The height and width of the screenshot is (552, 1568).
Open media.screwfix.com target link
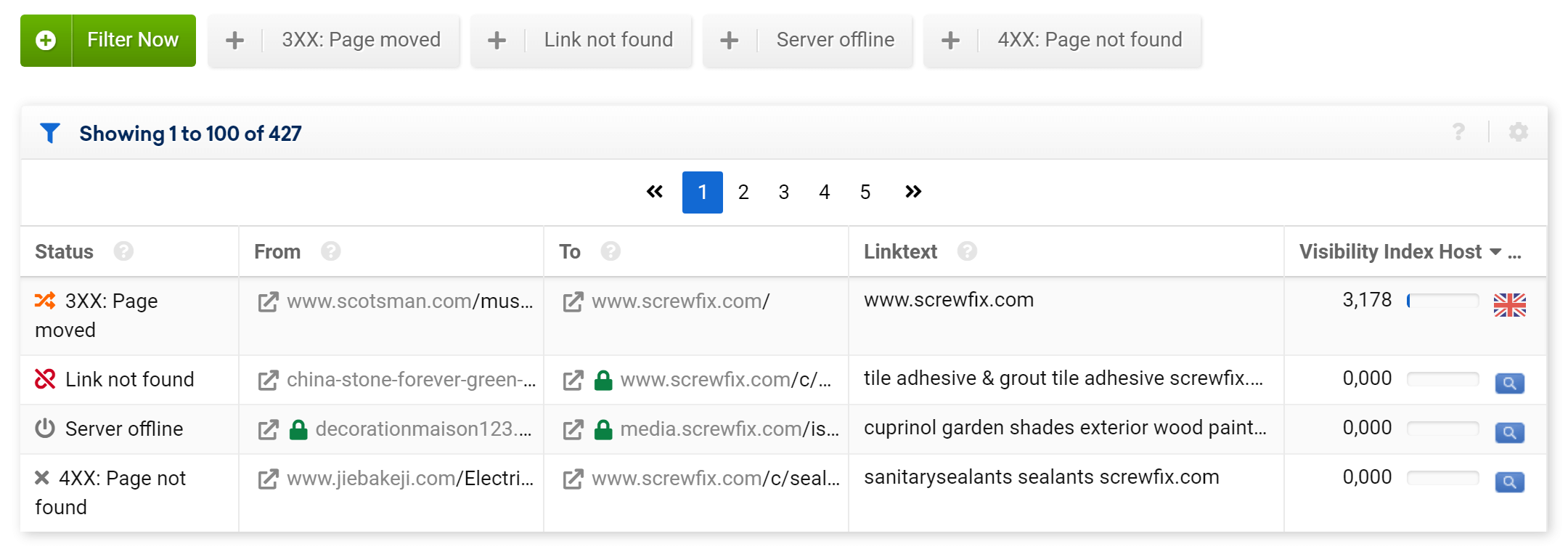point(730,429)
